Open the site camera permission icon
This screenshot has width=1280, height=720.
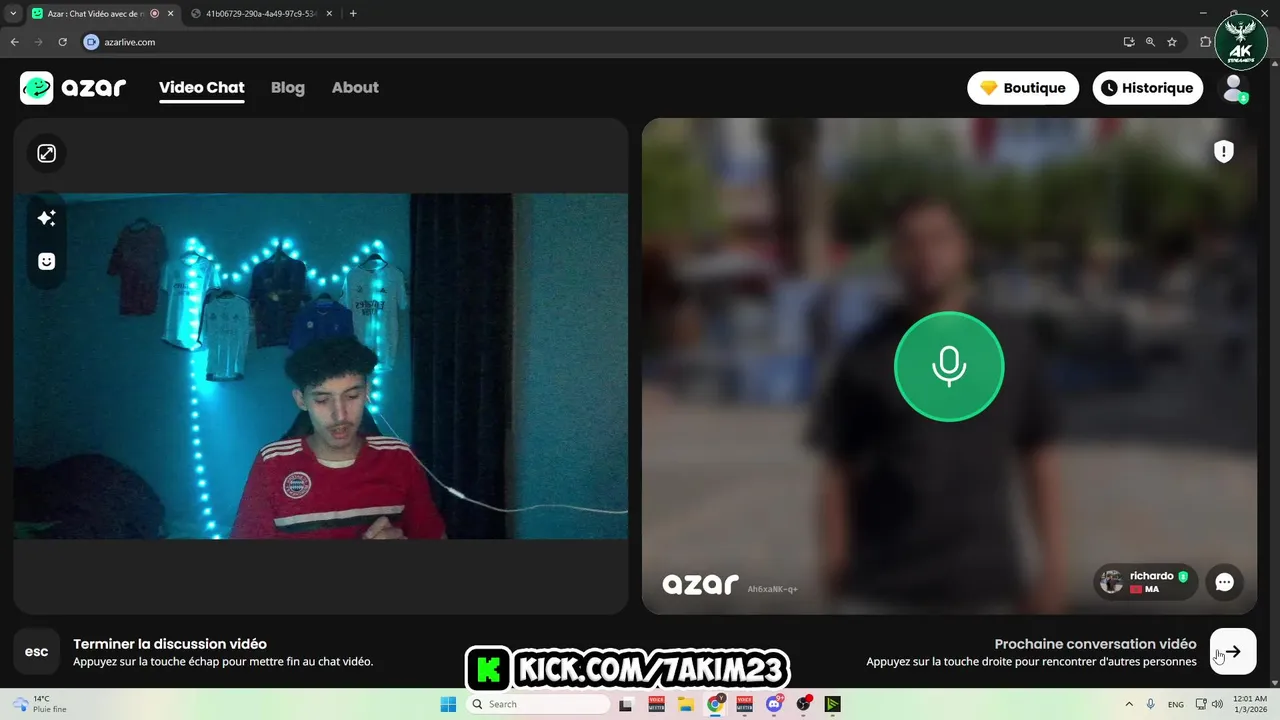click(92, 42)
